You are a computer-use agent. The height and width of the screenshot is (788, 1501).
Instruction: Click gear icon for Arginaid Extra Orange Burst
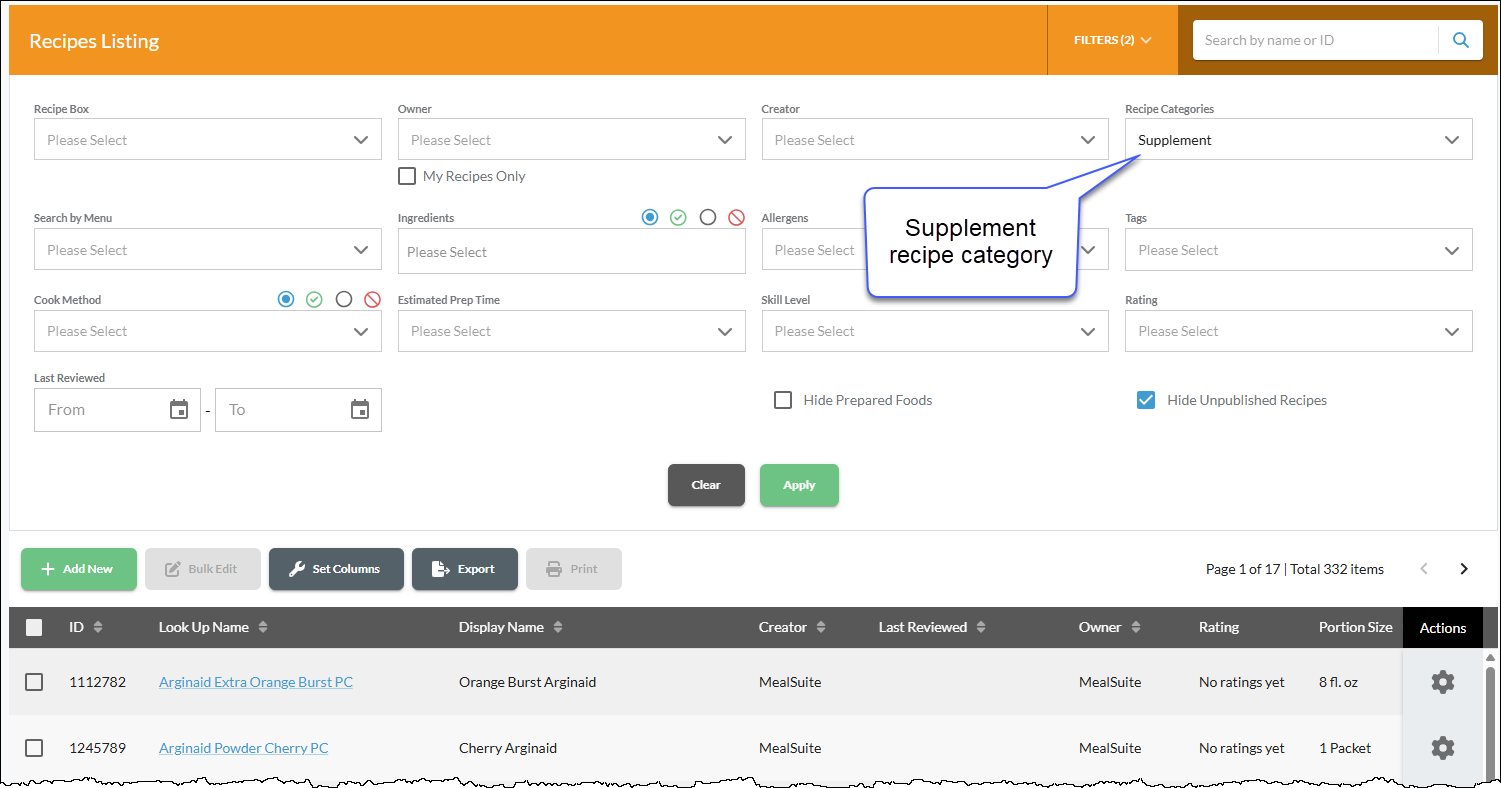coord(1442,682)
